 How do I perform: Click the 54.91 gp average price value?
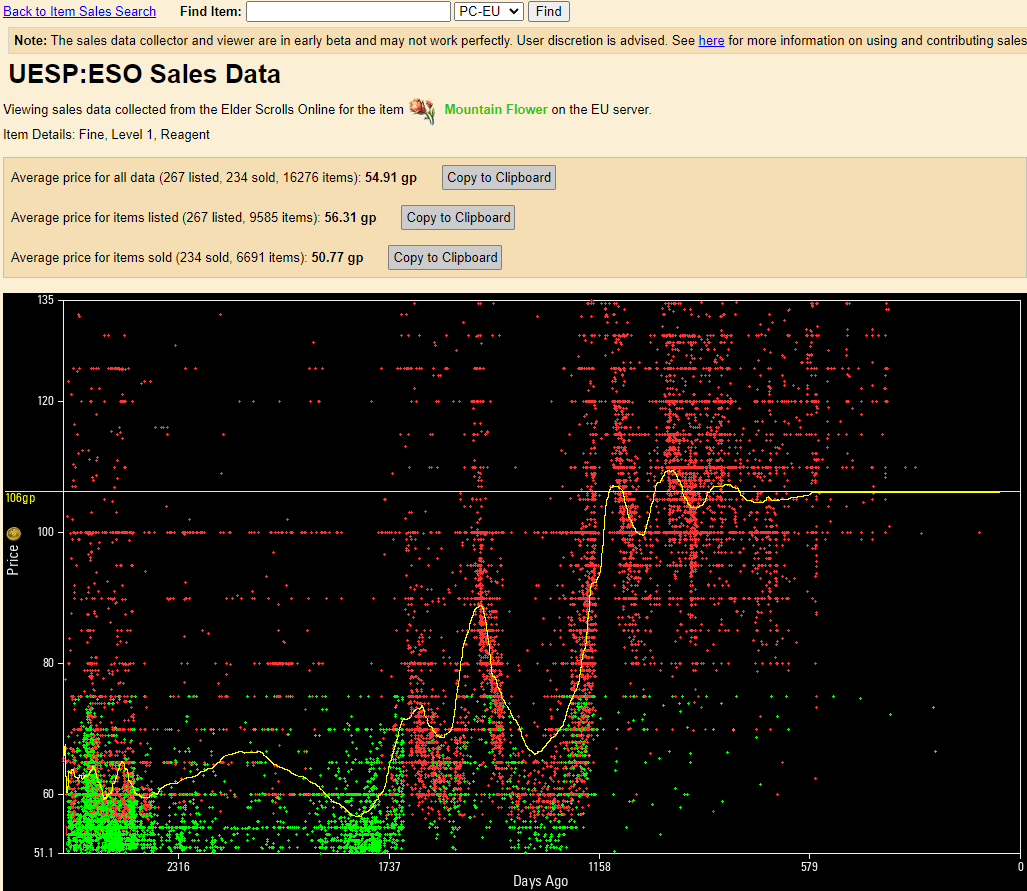[390, 178]
